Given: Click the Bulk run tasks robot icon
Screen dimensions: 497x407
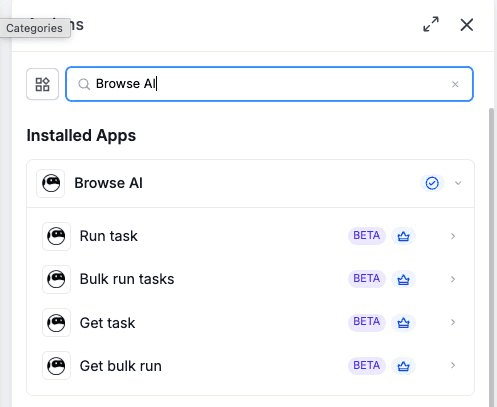Looking at the screenshot, I should pos(56,279).
